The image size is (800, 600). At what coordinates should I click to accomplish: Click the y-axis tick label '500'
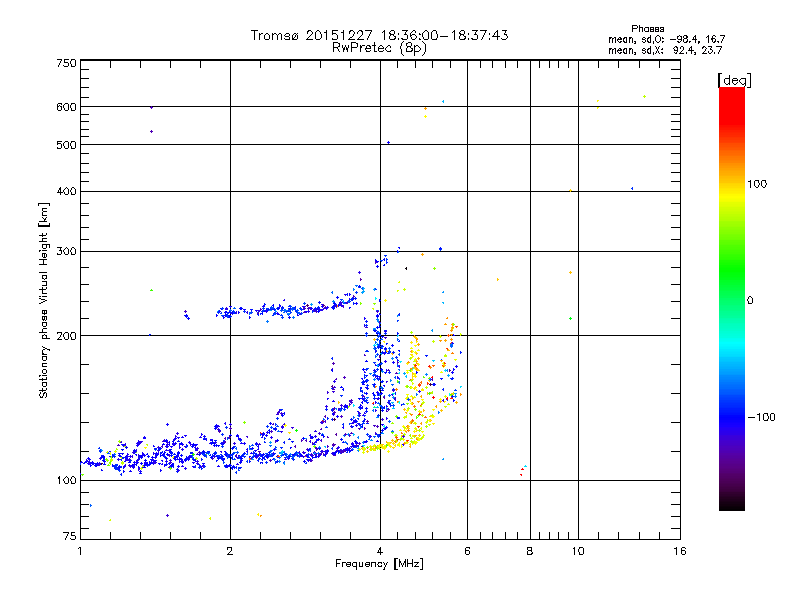[x=66, y=145]
